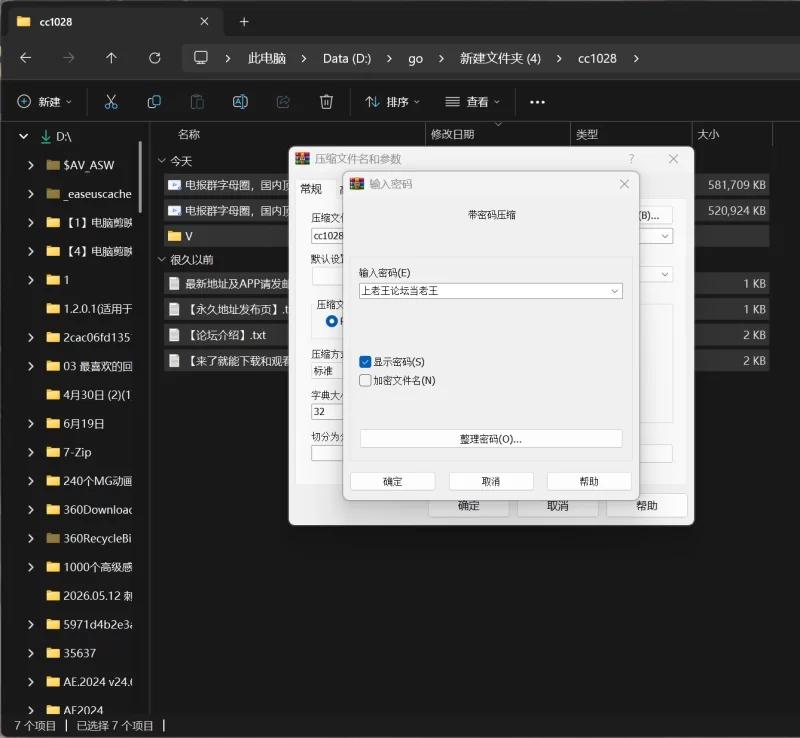Sort by 大小 column header
This screenshot has height=738, width=800.
708,134
